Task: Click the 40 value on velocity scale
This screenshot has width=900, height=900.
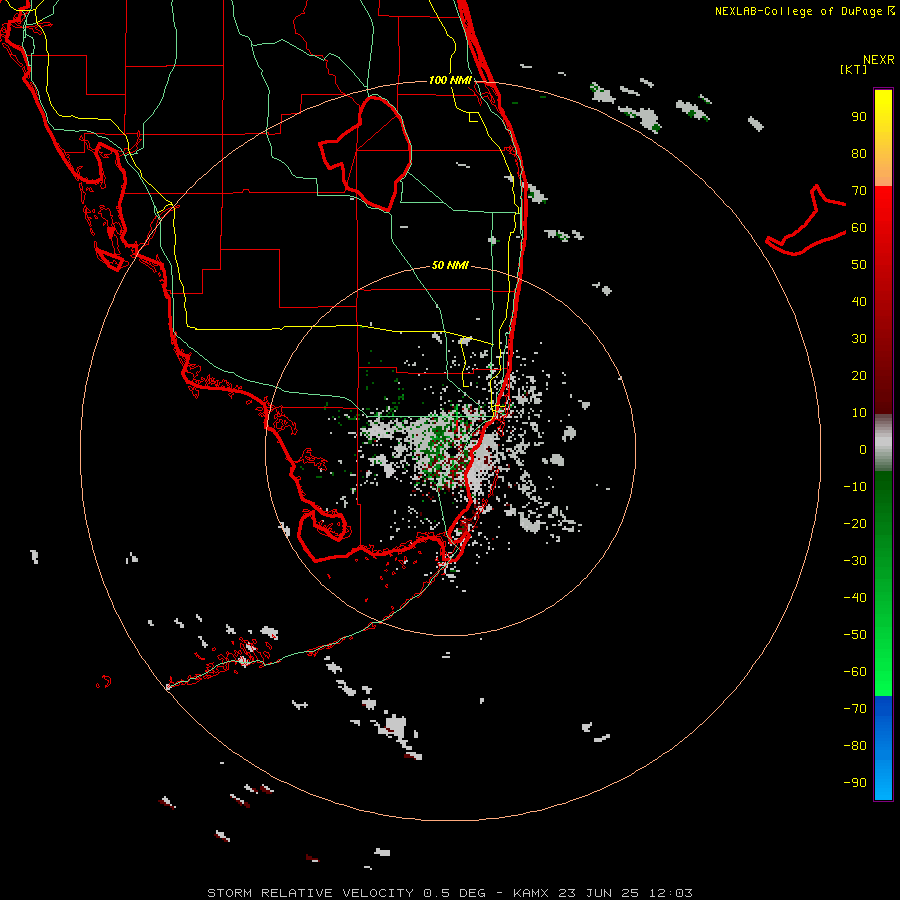Action: coord(859,302)
